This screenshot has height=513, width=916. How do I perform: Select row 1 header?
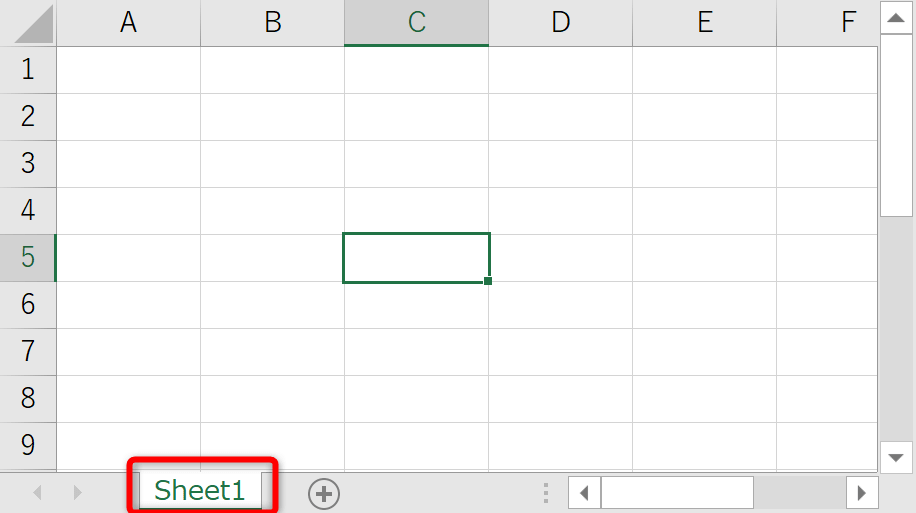[28, 70]
